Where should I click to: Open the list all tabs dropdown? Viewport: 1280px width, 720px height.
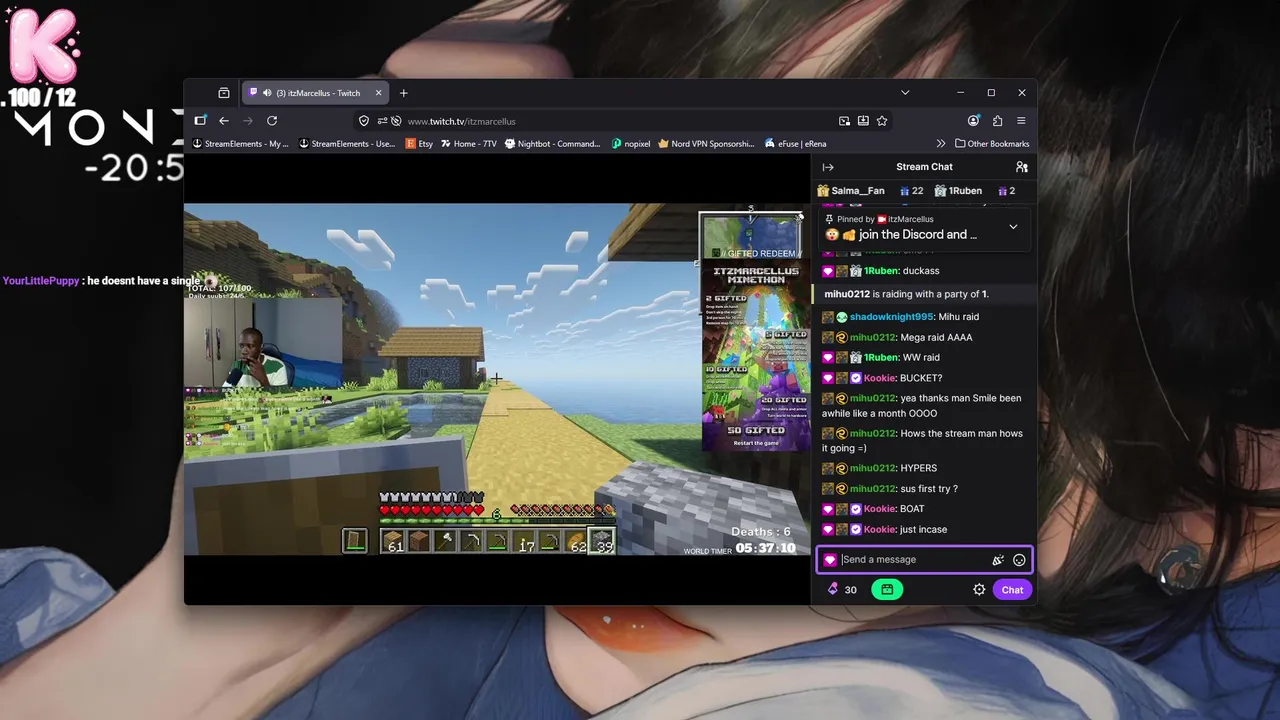tap(905, 93)
